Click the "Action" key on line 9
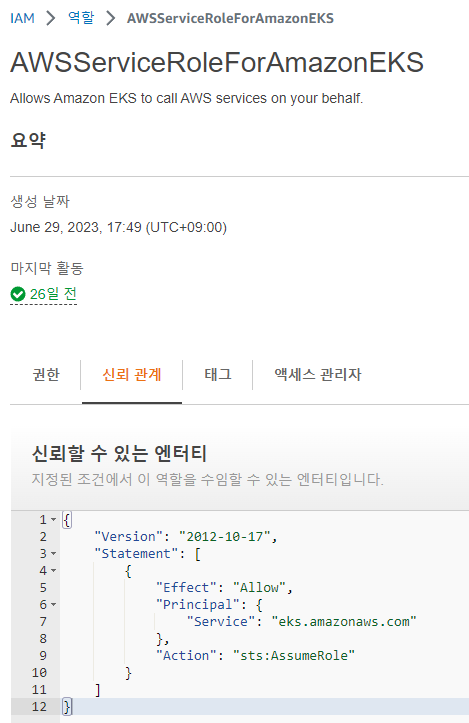Screen dimensions: 469x723 186,656
